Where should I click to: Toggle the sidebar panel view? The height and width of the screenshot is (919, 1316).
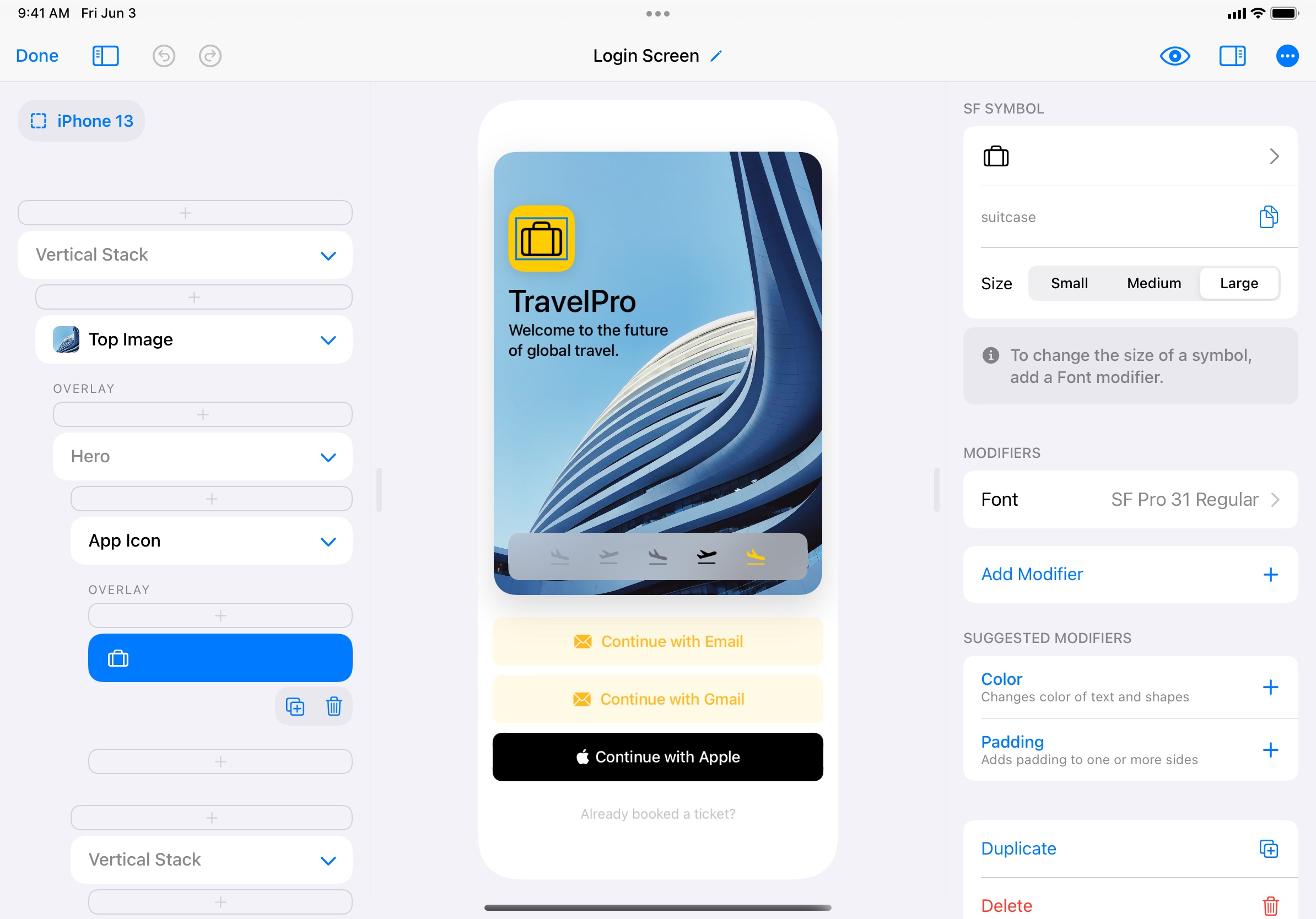105,55
